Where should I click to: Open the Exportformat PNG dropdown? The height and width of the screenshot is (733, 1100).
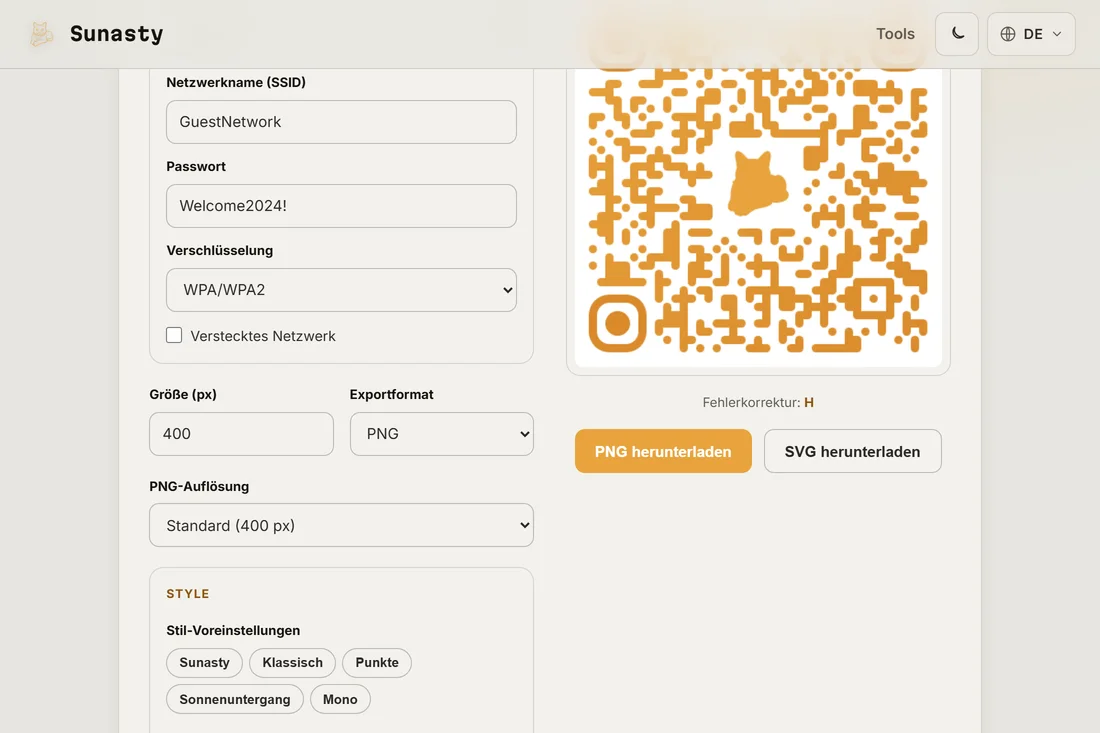(442, 434)
